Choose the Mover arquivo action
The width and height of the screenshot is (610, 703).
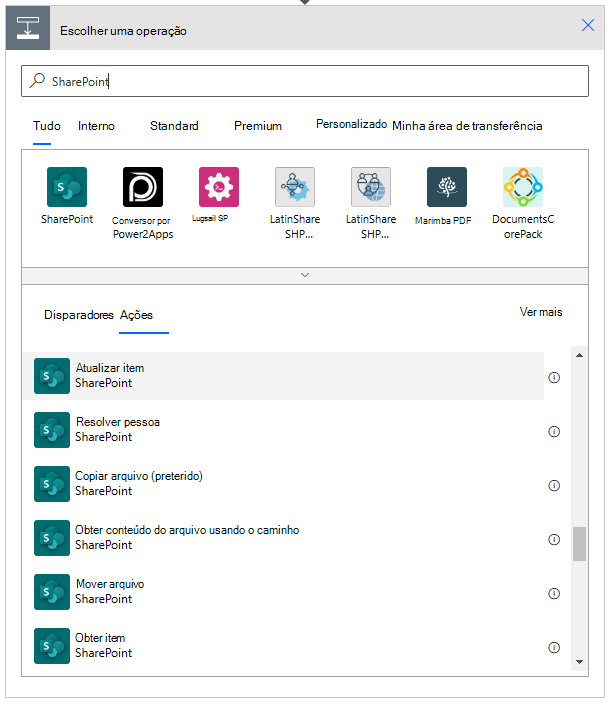(x=283, y=592)
